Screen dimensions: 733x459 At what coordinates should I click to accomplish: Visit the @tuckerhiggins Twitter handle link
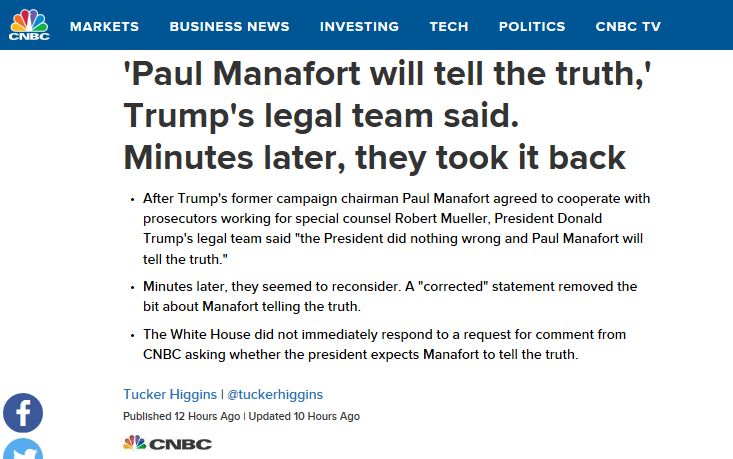[x=275, y=394]
